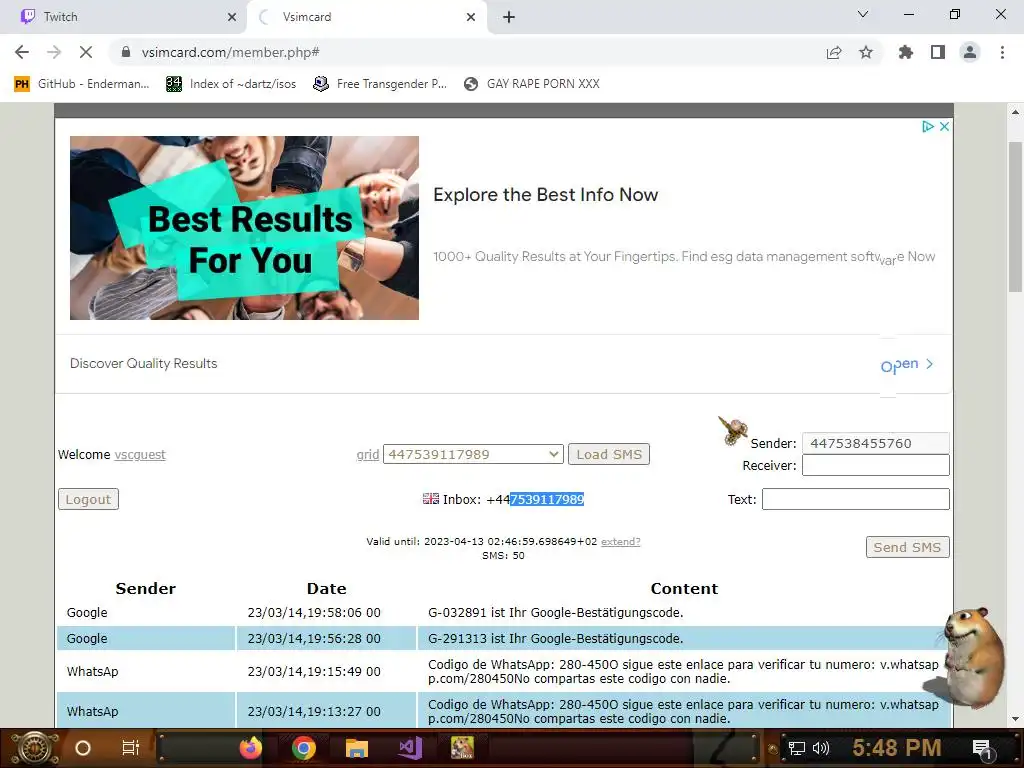Share this page via the share icon
The width and height of the screenshot is (1024, 768).
[834, 52]
